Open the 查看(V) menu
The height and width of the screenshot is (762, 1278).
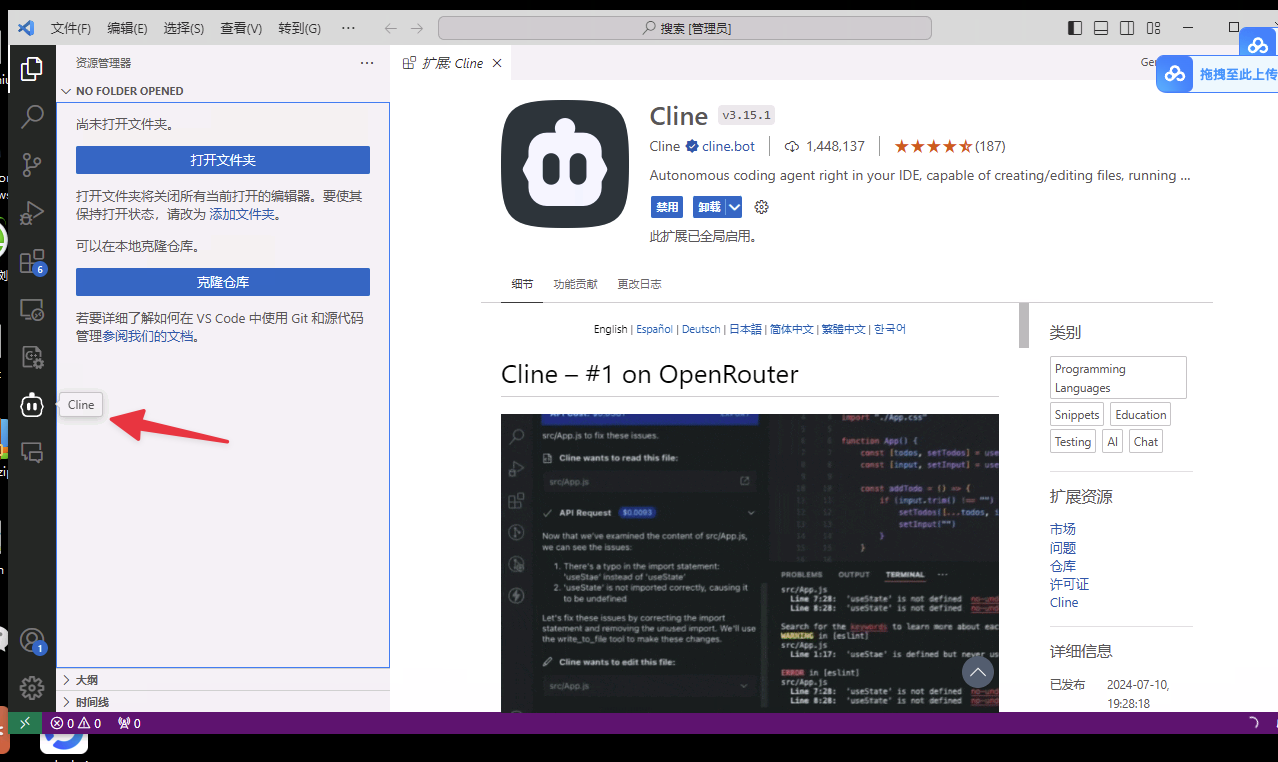241,28
